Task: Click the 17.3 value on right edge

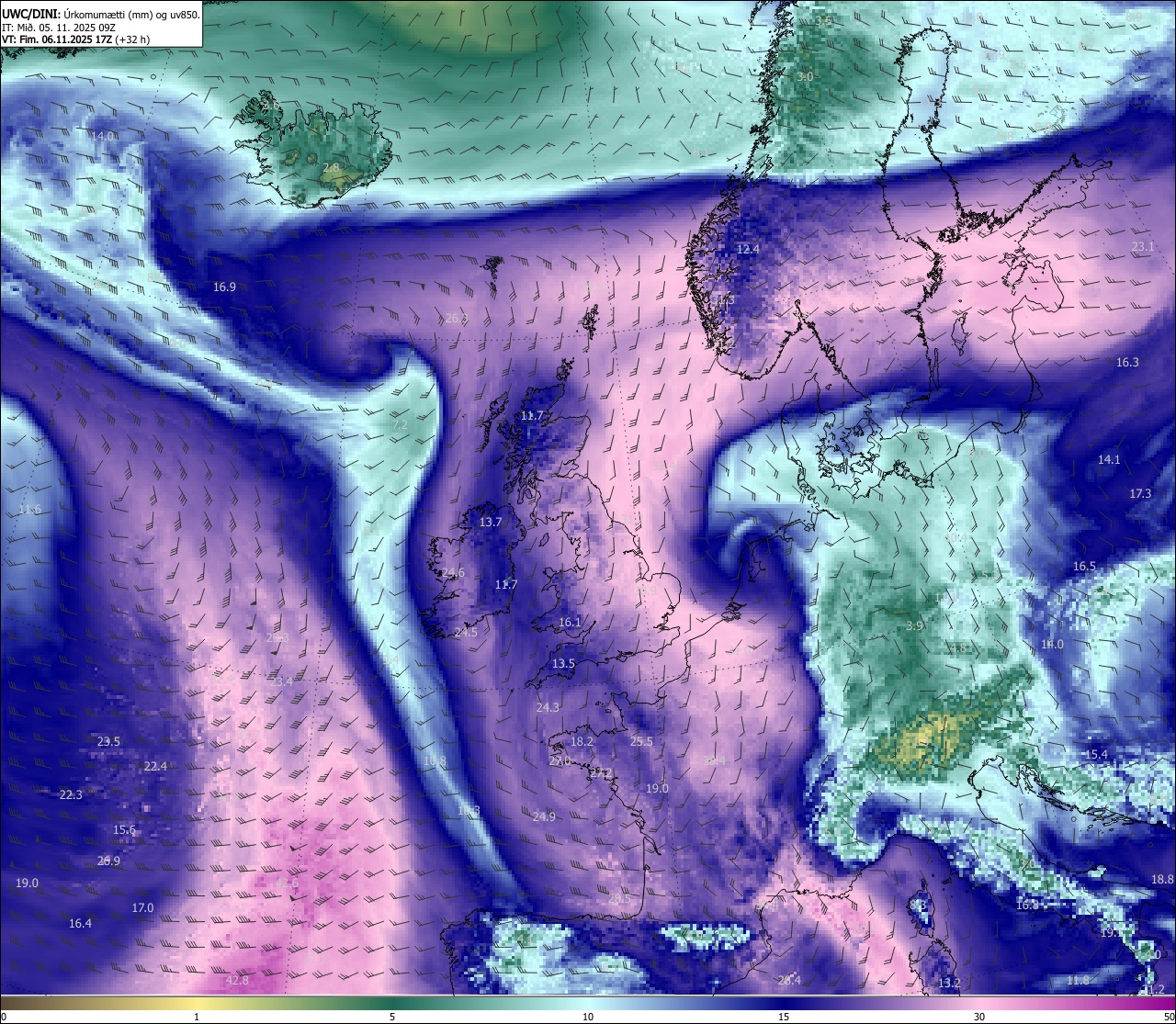Action: [1140, 494]
